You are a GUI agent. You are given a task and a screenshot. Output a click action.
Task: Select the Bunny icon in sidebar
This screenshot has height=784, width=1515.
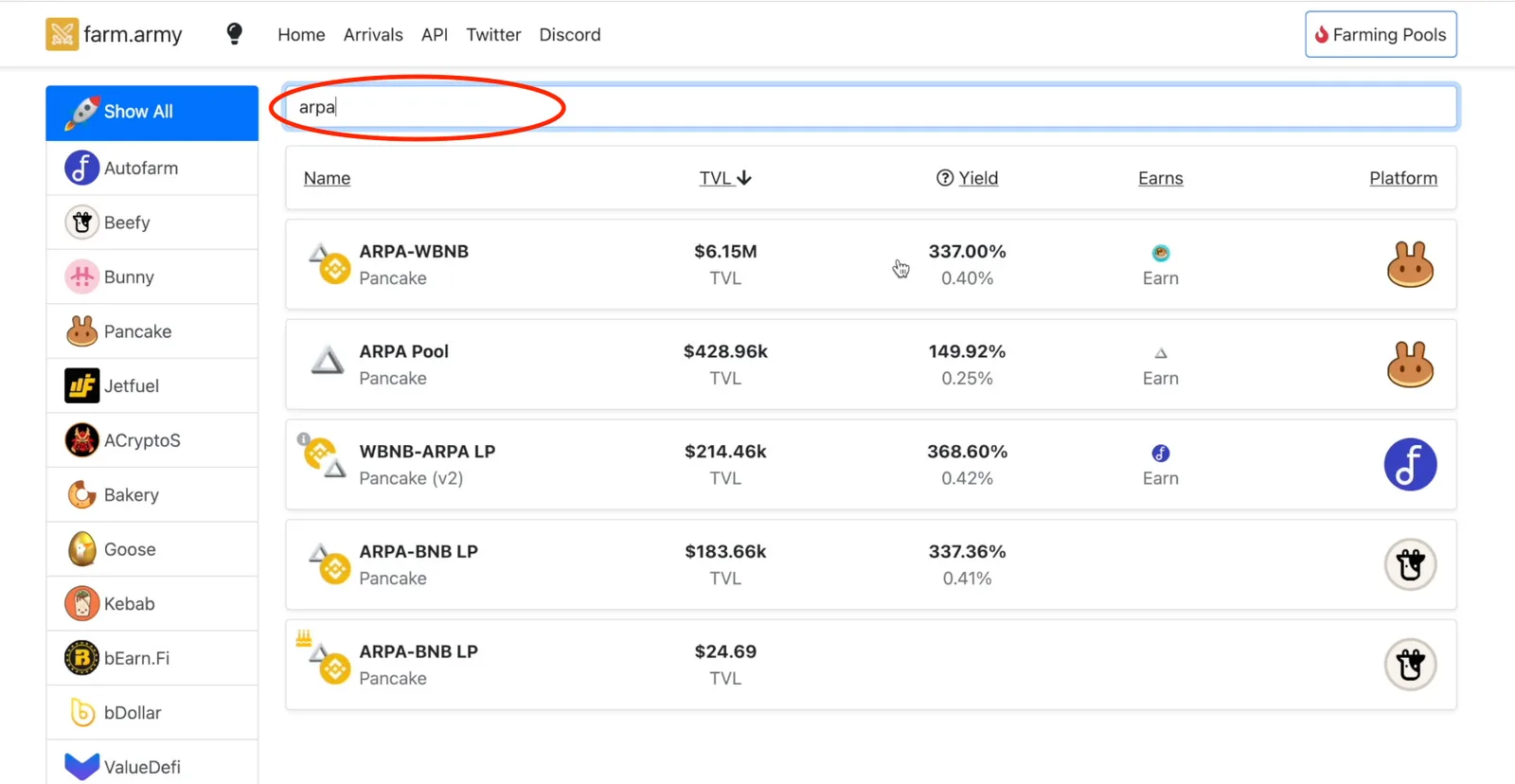click(81, 276)
